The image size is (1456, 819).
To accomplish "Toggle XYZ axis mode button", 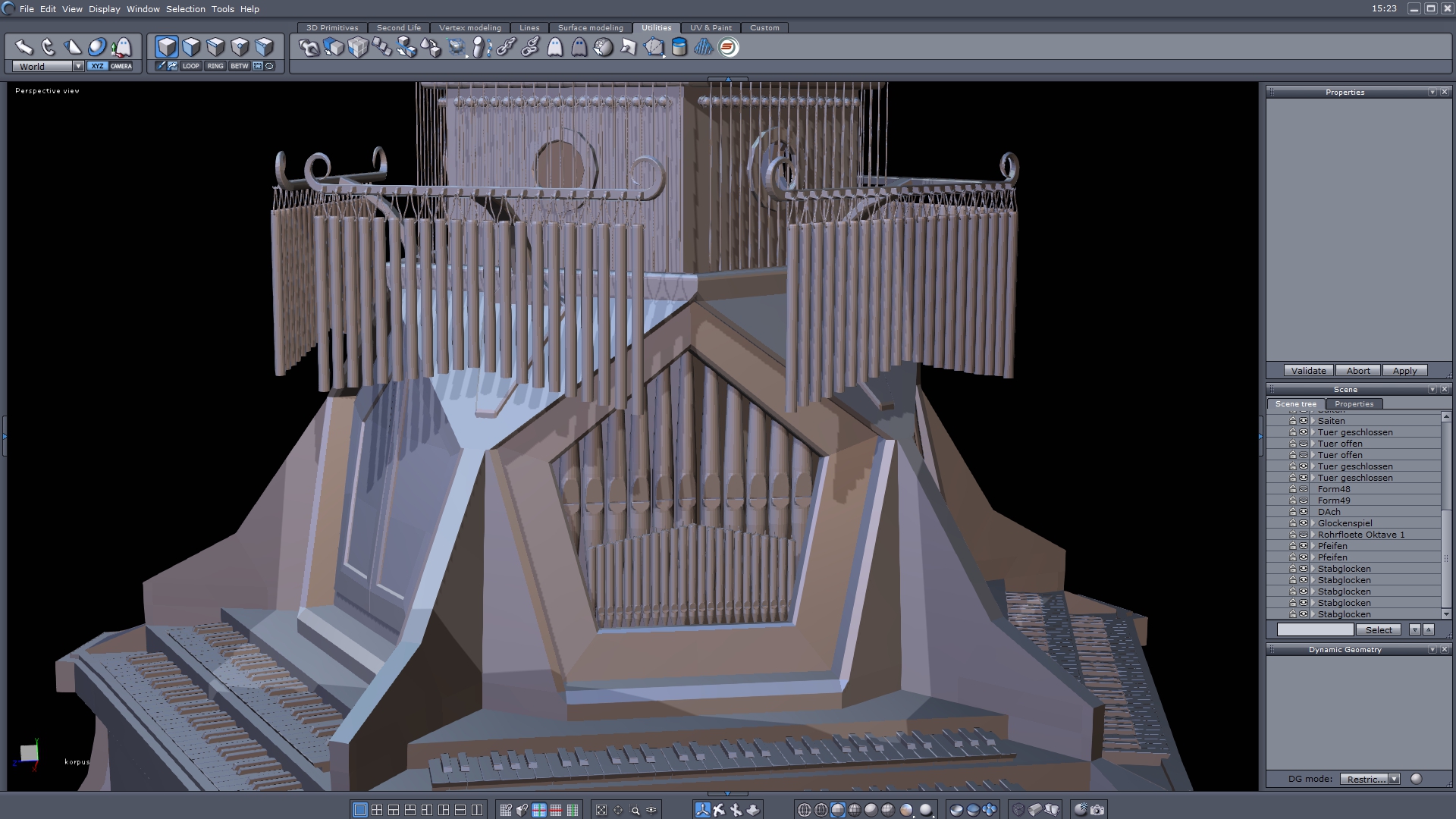I will pos(97,66).
